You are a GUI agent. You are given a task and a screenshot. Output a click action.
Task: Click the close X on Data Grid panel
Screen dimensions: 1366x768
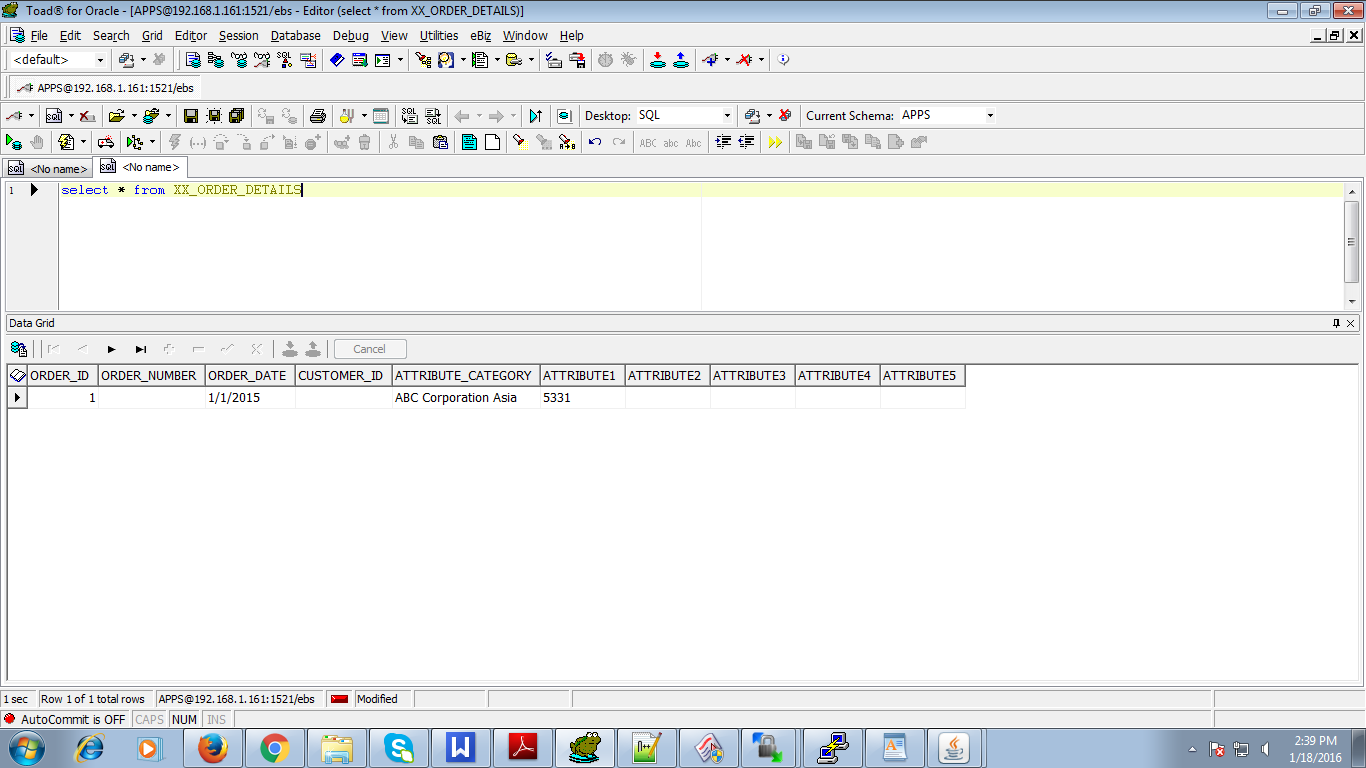click(1351, 323)
